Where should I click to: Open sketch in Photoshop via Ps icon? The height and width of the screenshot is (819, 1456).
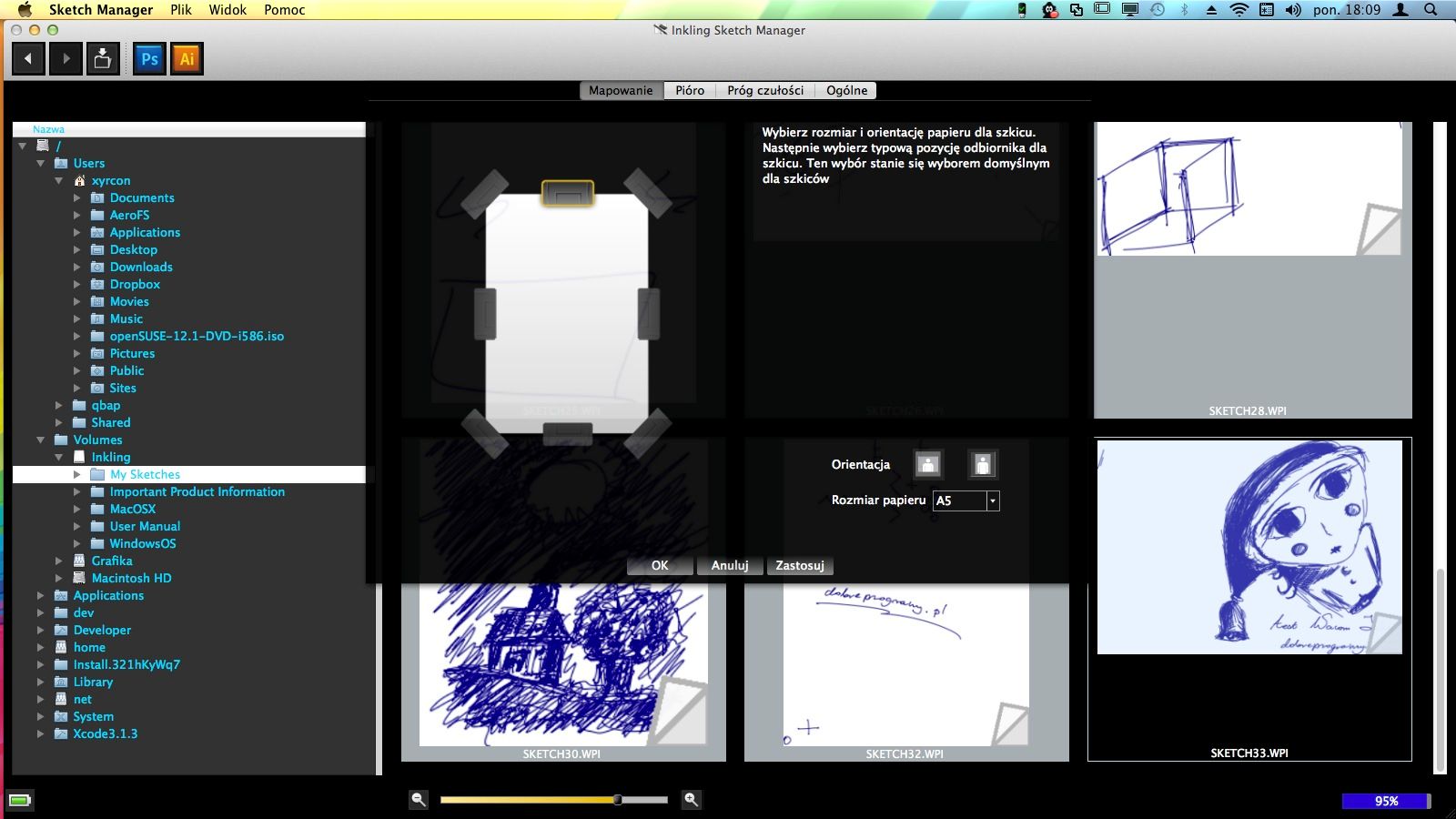click(x=149, y=59)
